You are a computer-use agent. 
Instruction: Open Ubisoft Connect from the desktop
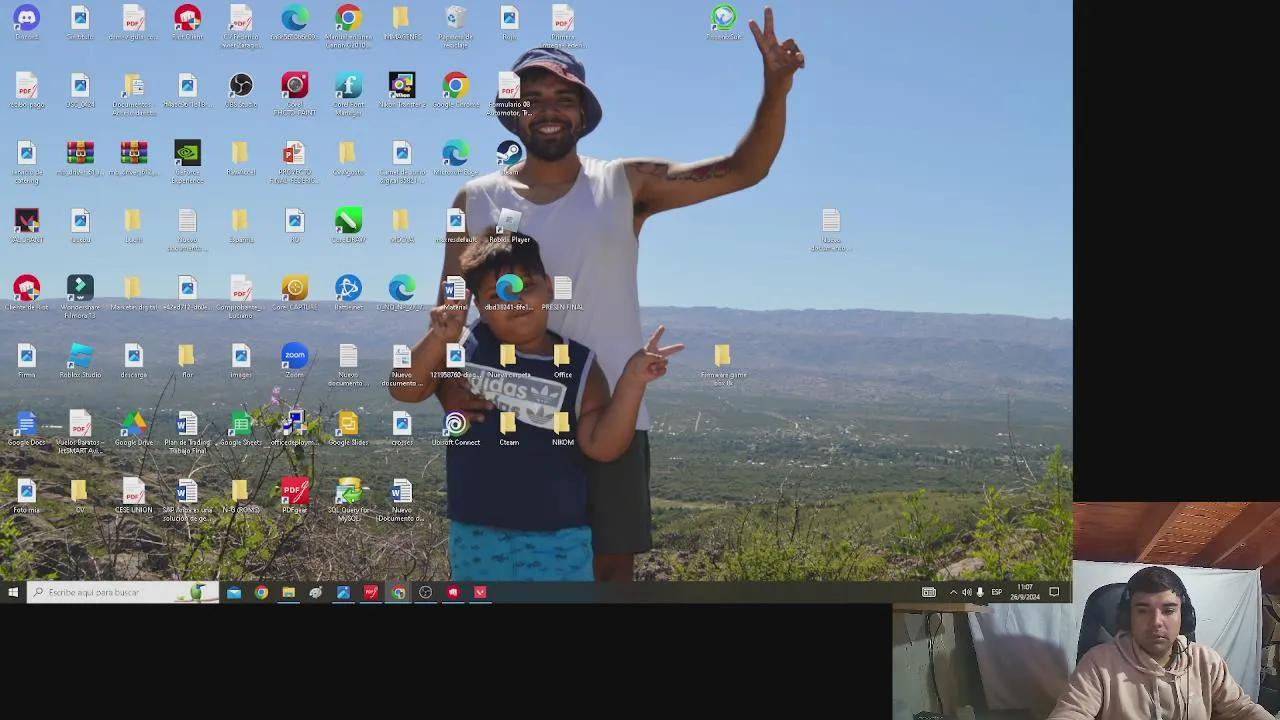(456, 422)
